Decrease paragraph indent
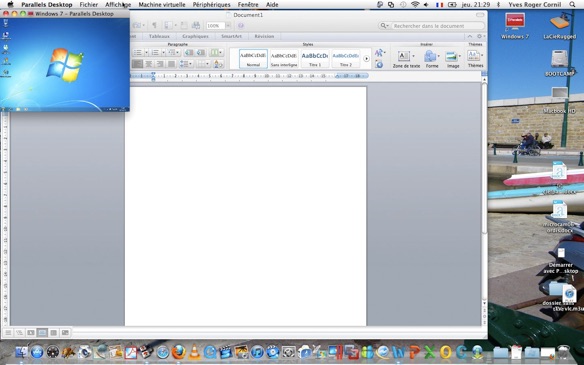Screen dimensions: 584x365 point(189,53)
